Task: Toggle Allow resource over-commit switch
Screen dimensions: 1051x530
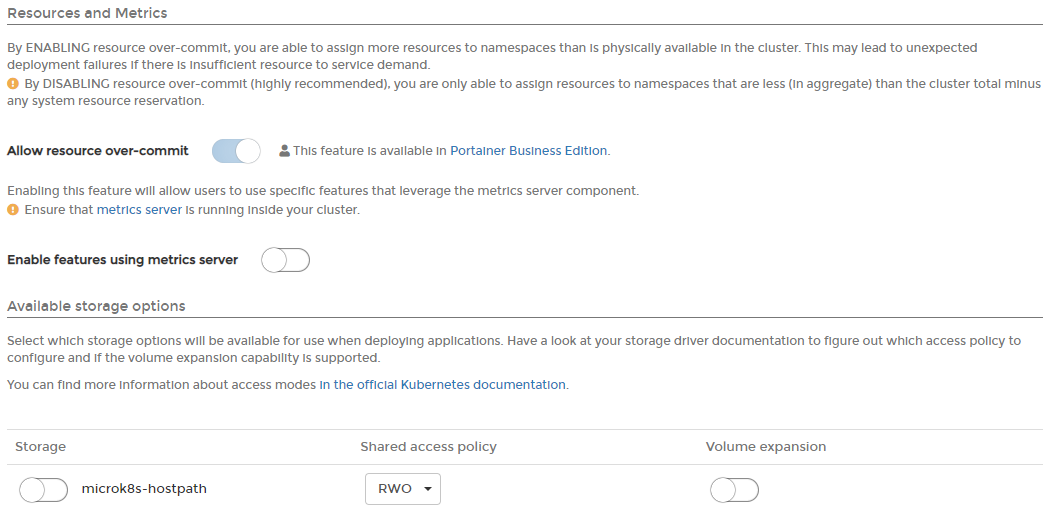Action: [x=236, y=151]
